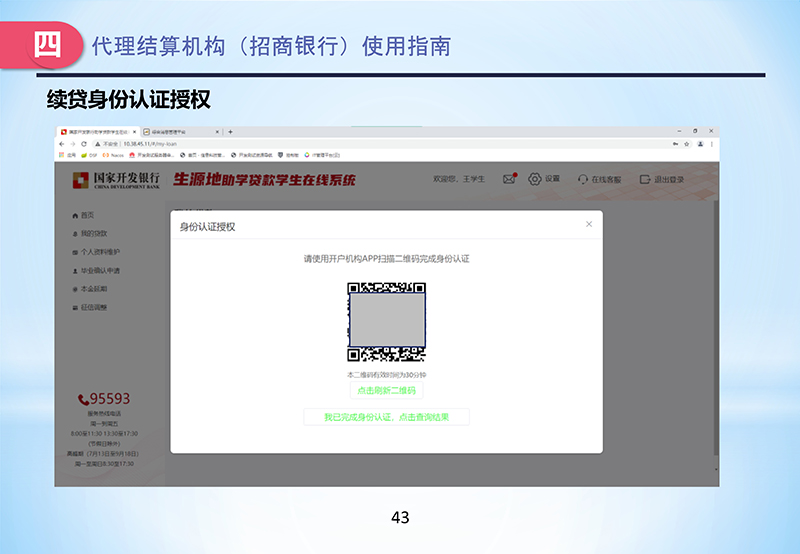Select the first browser tab with the red favicon
Image resolution: width=800 pixels, height=554 pixels.
(97, 132)
